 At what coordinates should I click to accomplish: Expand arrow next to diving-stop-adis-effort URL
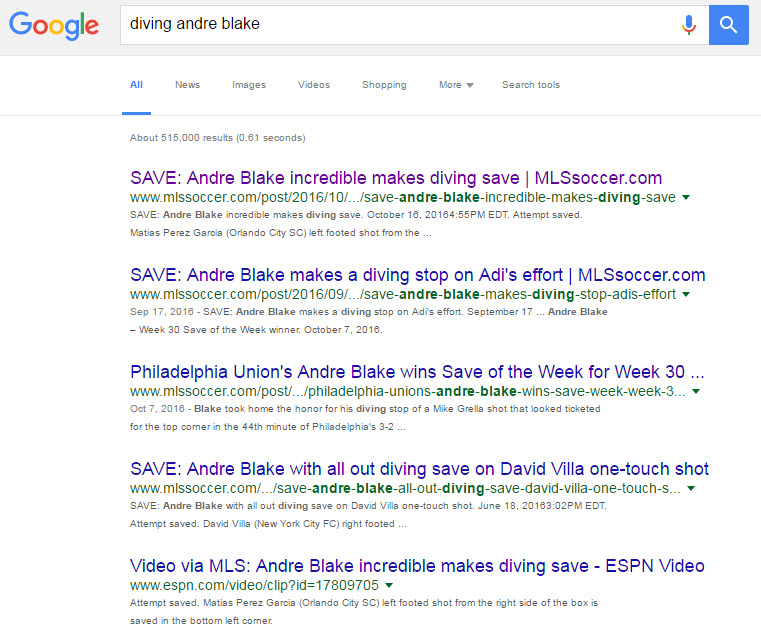[686, 295]
